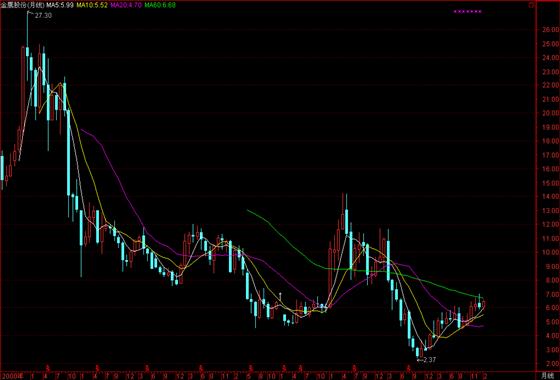Click the tall candlestick reaching 27.30

click(27, 46)
